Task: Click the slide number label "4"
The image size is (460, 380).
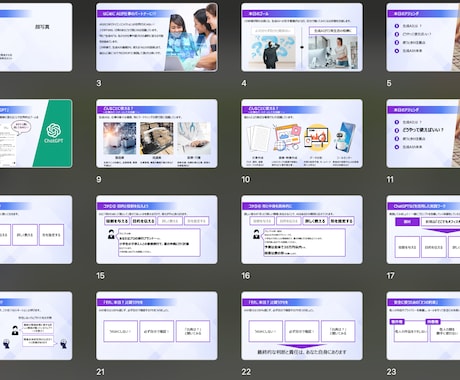Action: [244, 83]
